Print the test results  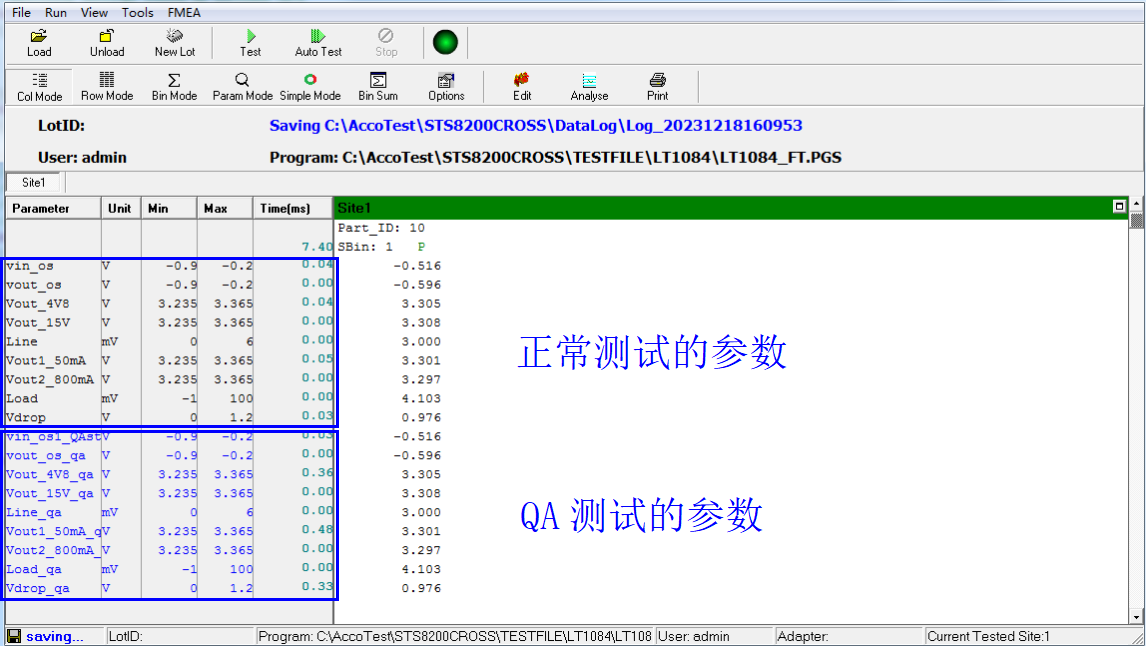pyautogui.click(x=657, y=86)
